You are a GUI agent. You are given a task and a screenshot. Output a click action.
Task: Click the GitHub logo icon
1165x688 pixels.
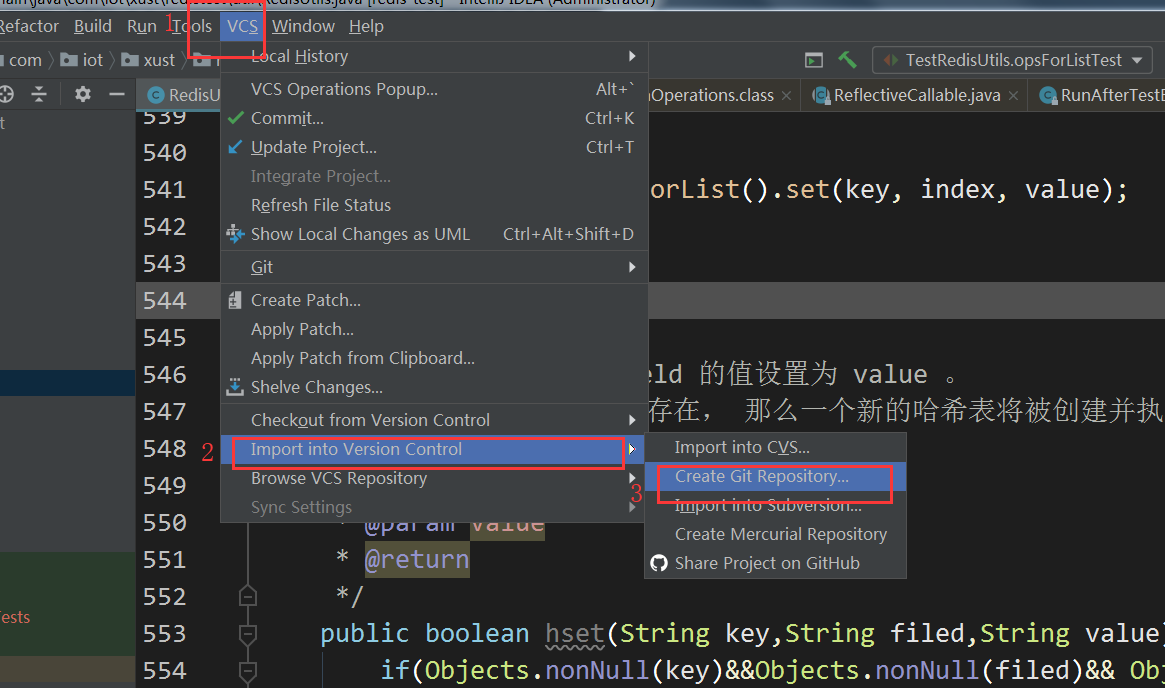(x=659, y=563)
